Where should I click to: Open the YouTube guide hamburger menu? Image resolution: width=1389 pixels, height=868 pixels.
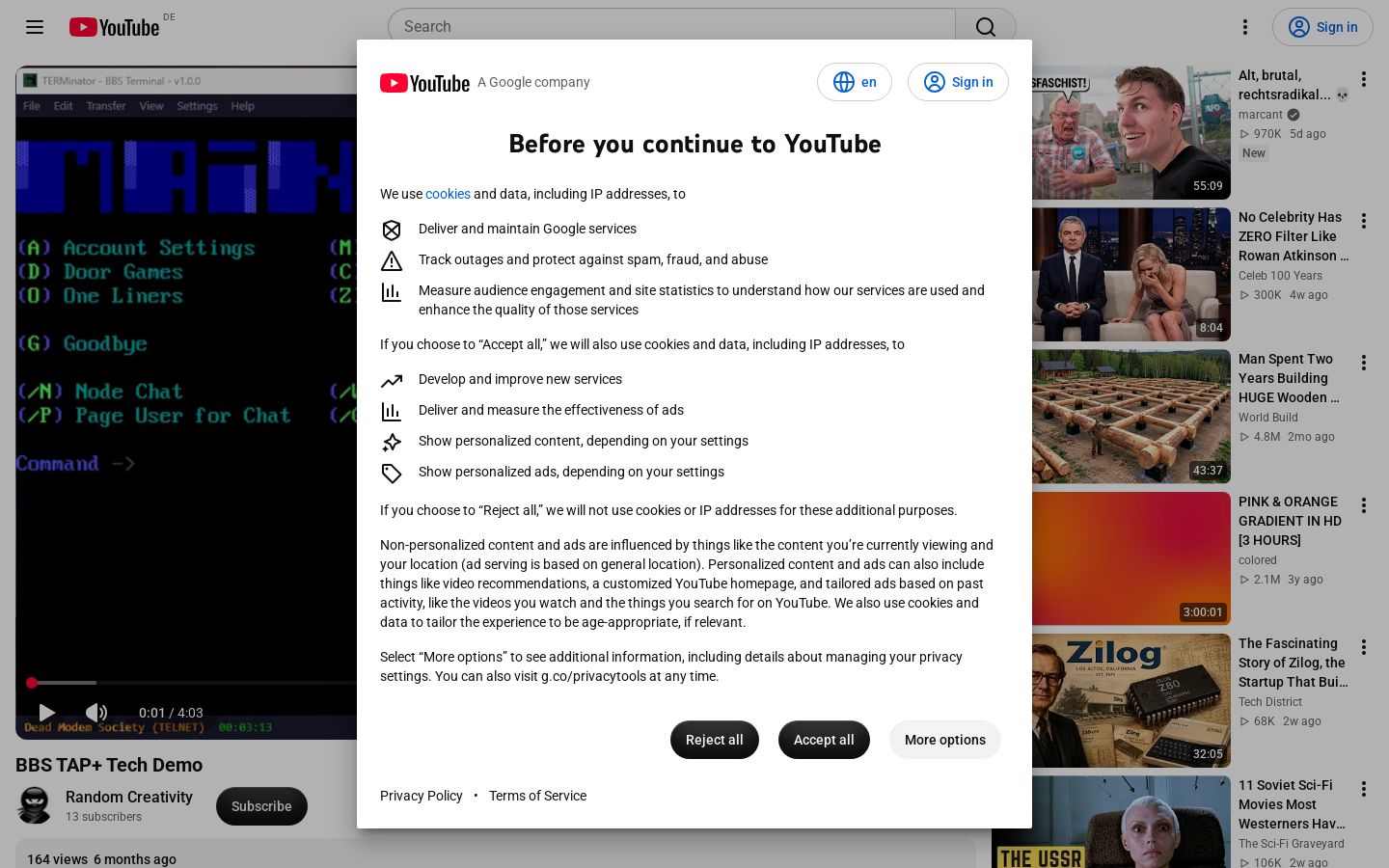[x=35, y=27]
